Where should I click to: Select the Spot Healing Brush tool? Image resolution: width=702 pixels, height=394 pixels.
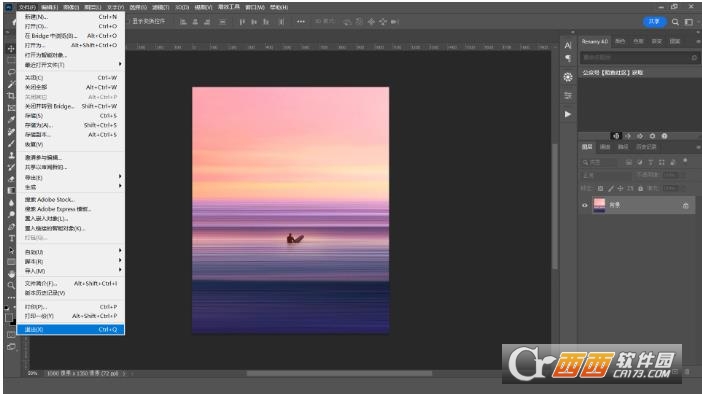pyautogui.click(x=11, y=132)
